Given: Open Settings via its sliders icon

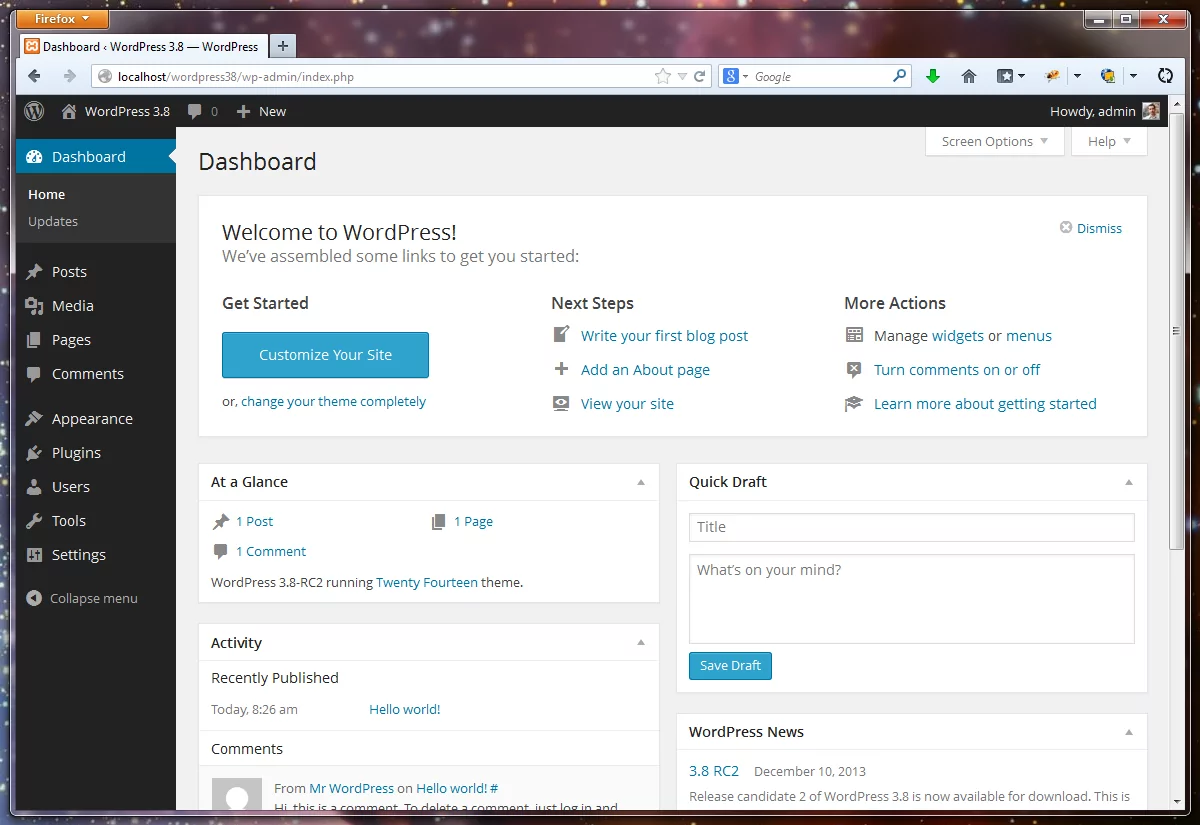Looking at the screenshot, I should [35, 555].
